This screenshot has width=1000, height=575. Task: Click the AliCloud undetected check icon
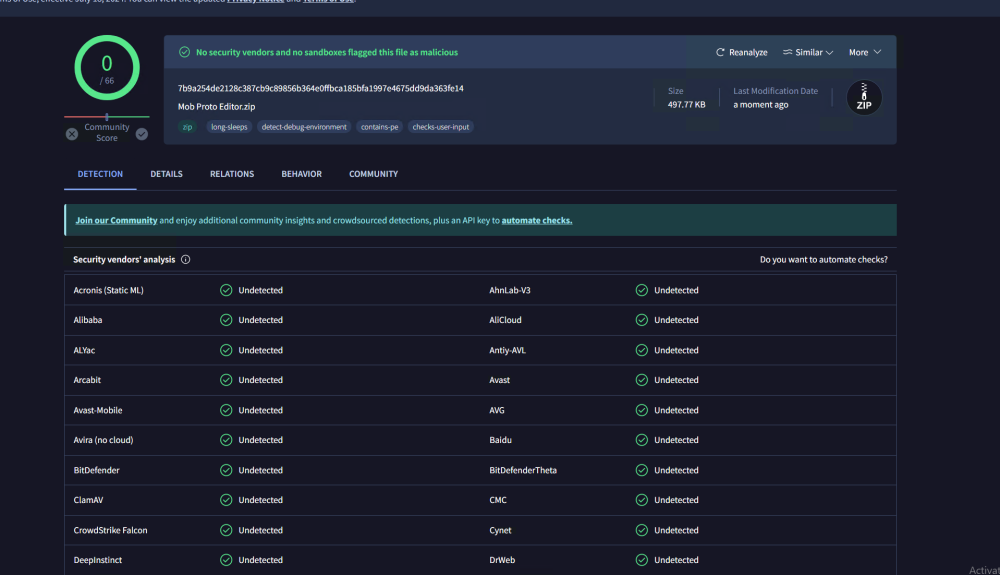point(642,320)
